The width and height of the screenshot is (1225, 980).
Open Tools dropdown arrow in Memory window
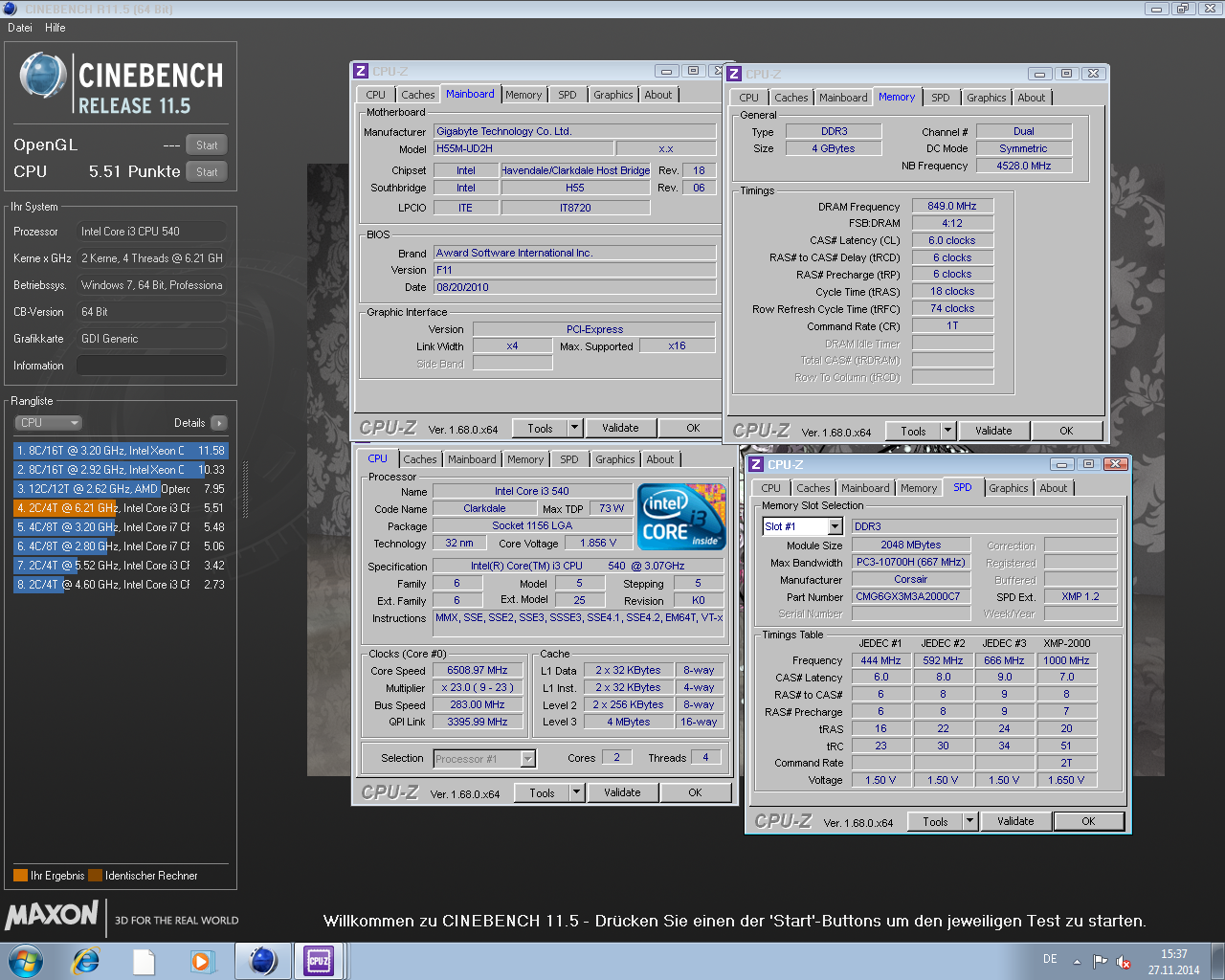point(948,431)
